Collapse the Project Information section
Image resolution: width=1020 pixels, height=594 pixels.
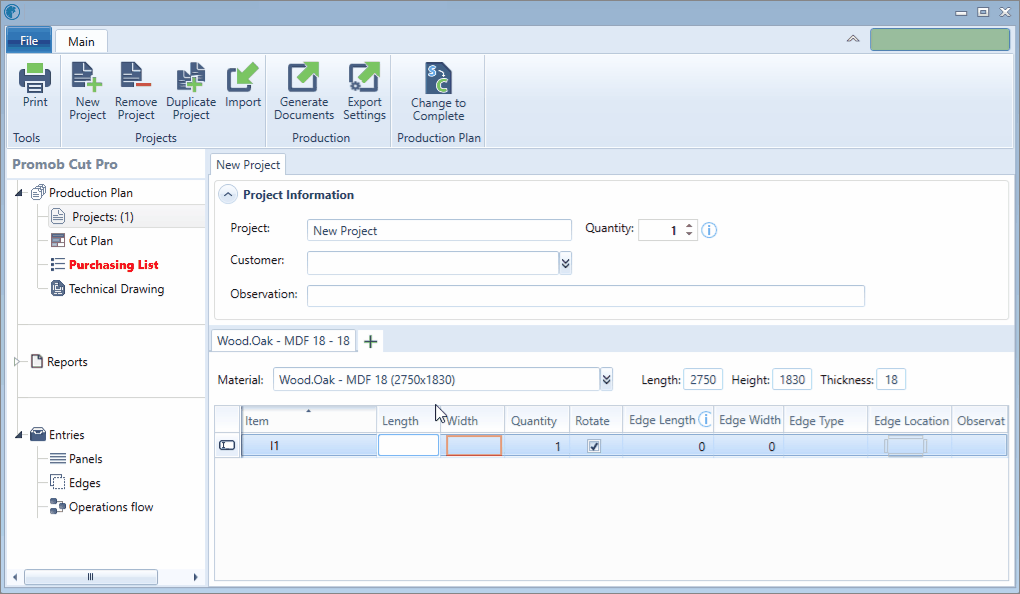tap(228, 195)
